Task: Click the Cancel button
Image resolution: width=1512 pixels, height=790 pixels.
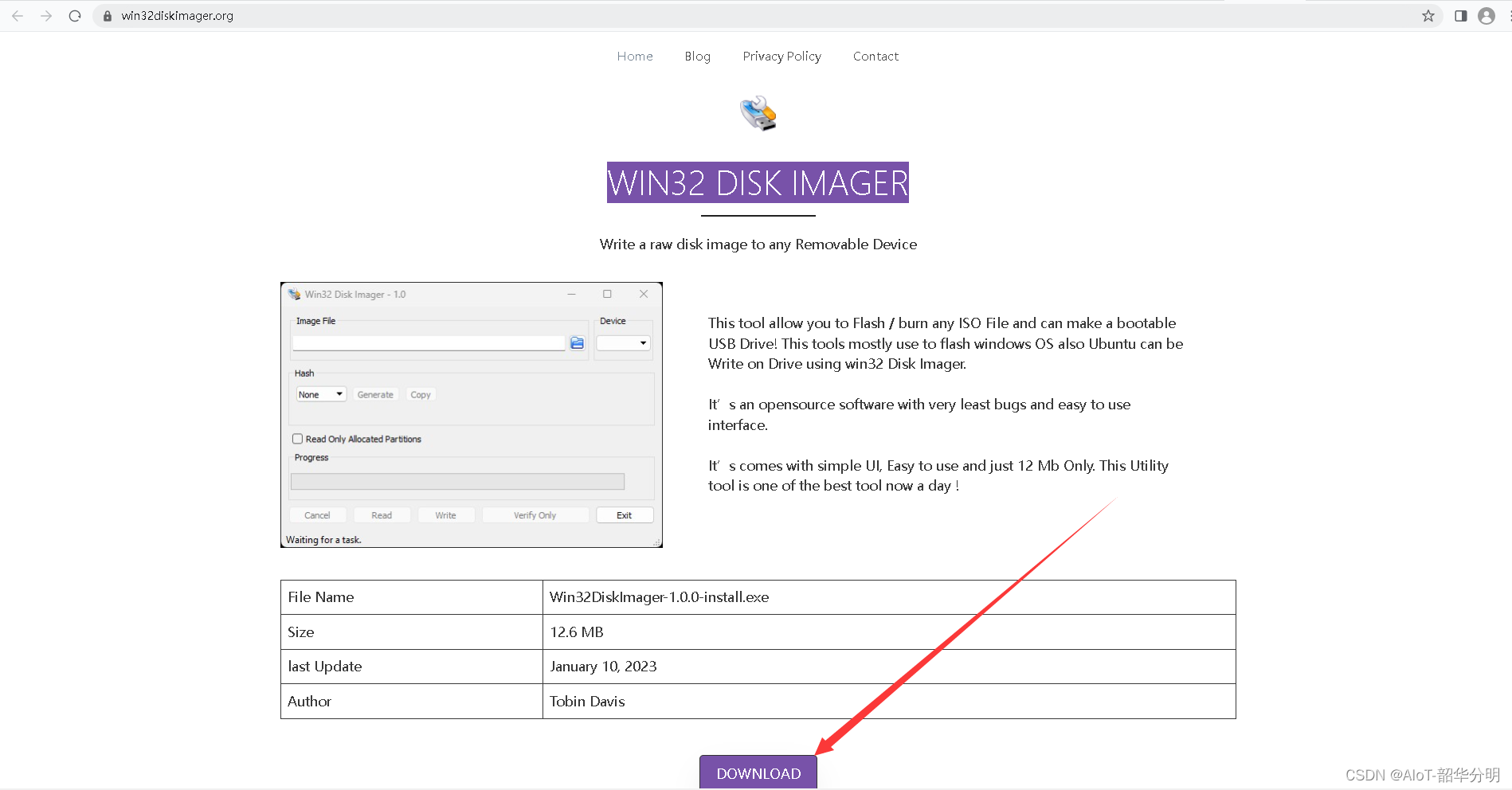Action: [317, 515]
